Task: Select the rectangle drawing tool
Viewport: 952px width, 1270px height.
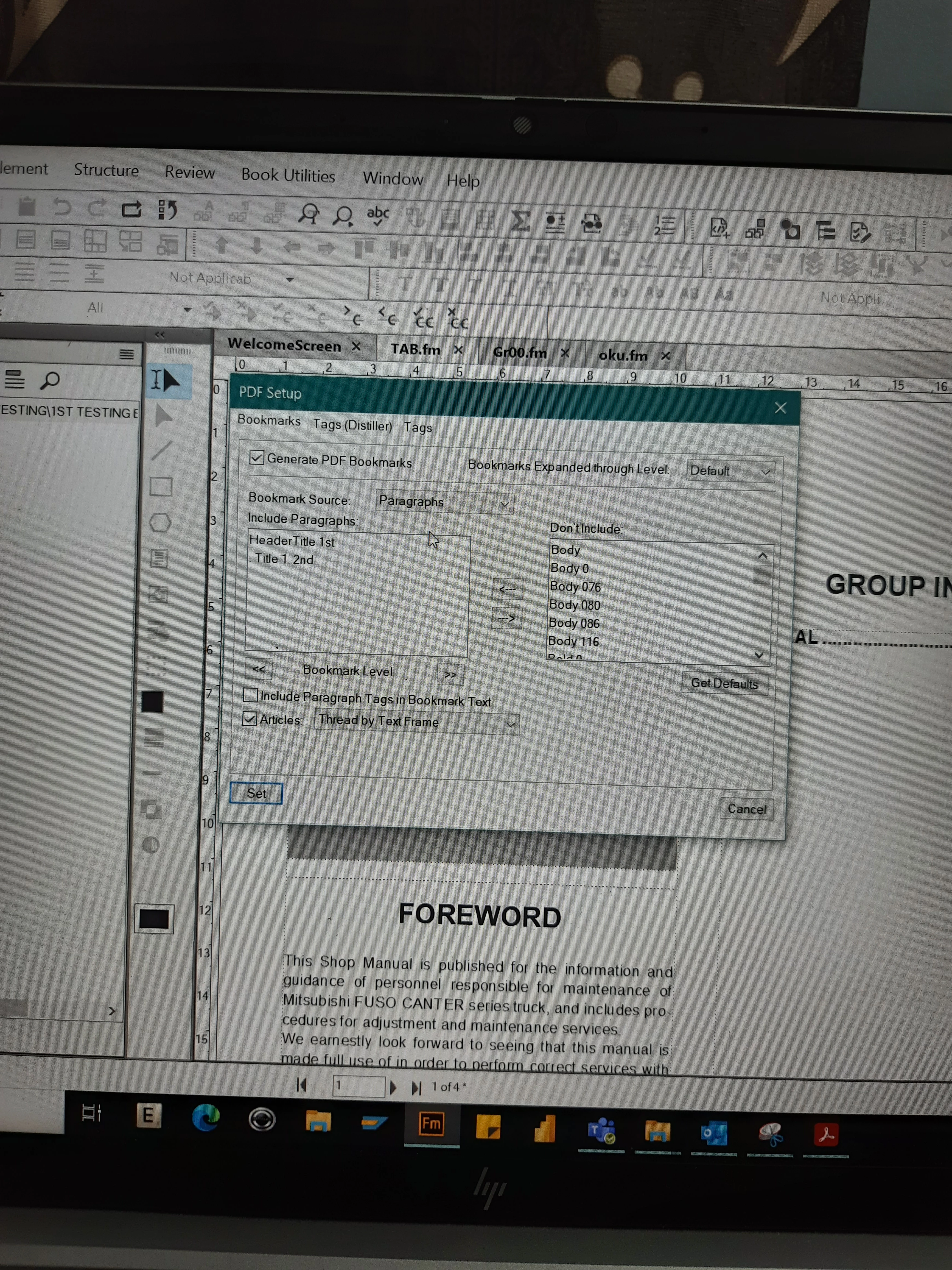Action: [161, 486]
